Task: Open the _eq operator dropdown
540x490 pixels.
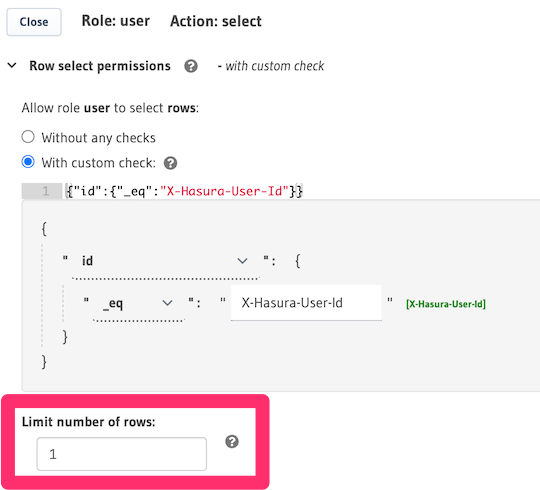Action: (138, 303)
